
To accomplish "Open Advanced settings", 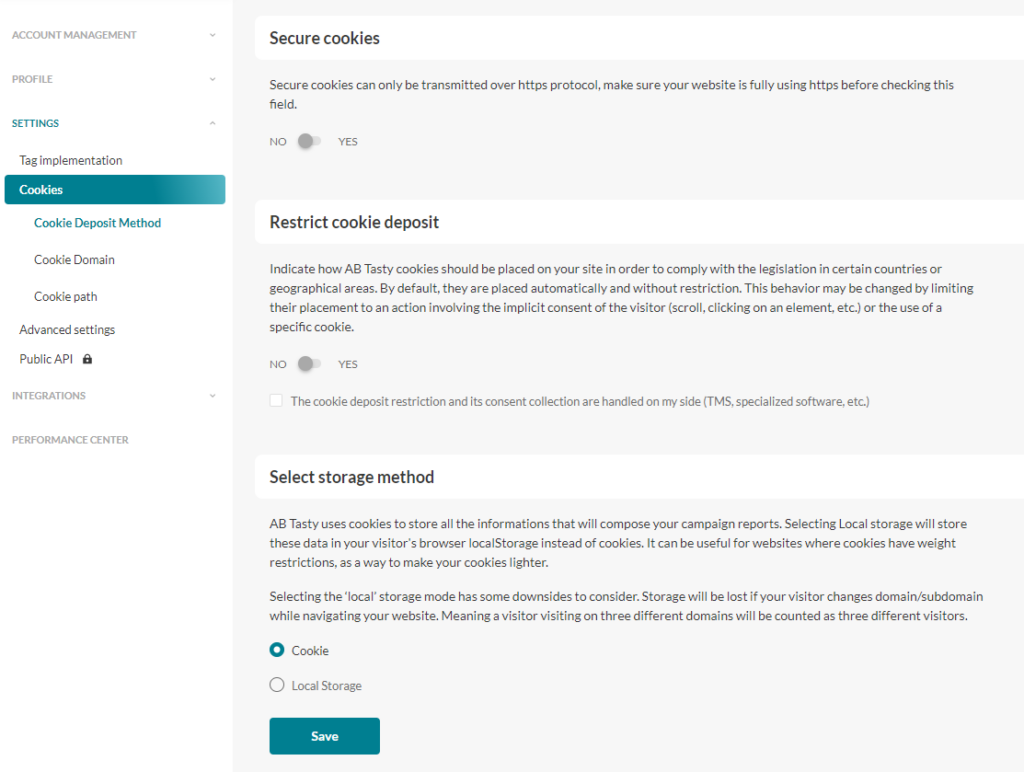I will point(67,330).
